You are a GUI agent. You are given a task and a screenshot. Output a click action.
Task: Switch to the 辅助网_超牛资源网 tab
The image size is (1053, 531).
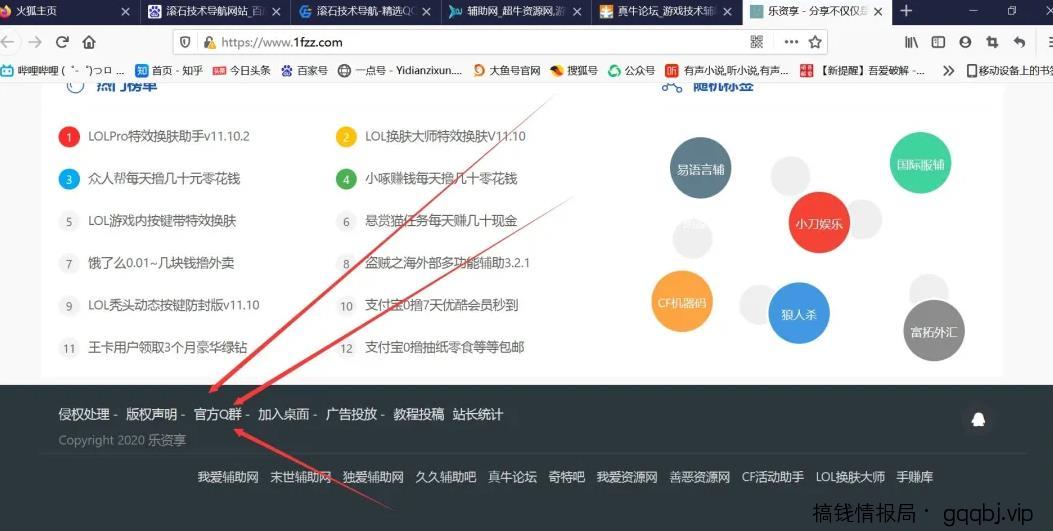pos(517,11)
